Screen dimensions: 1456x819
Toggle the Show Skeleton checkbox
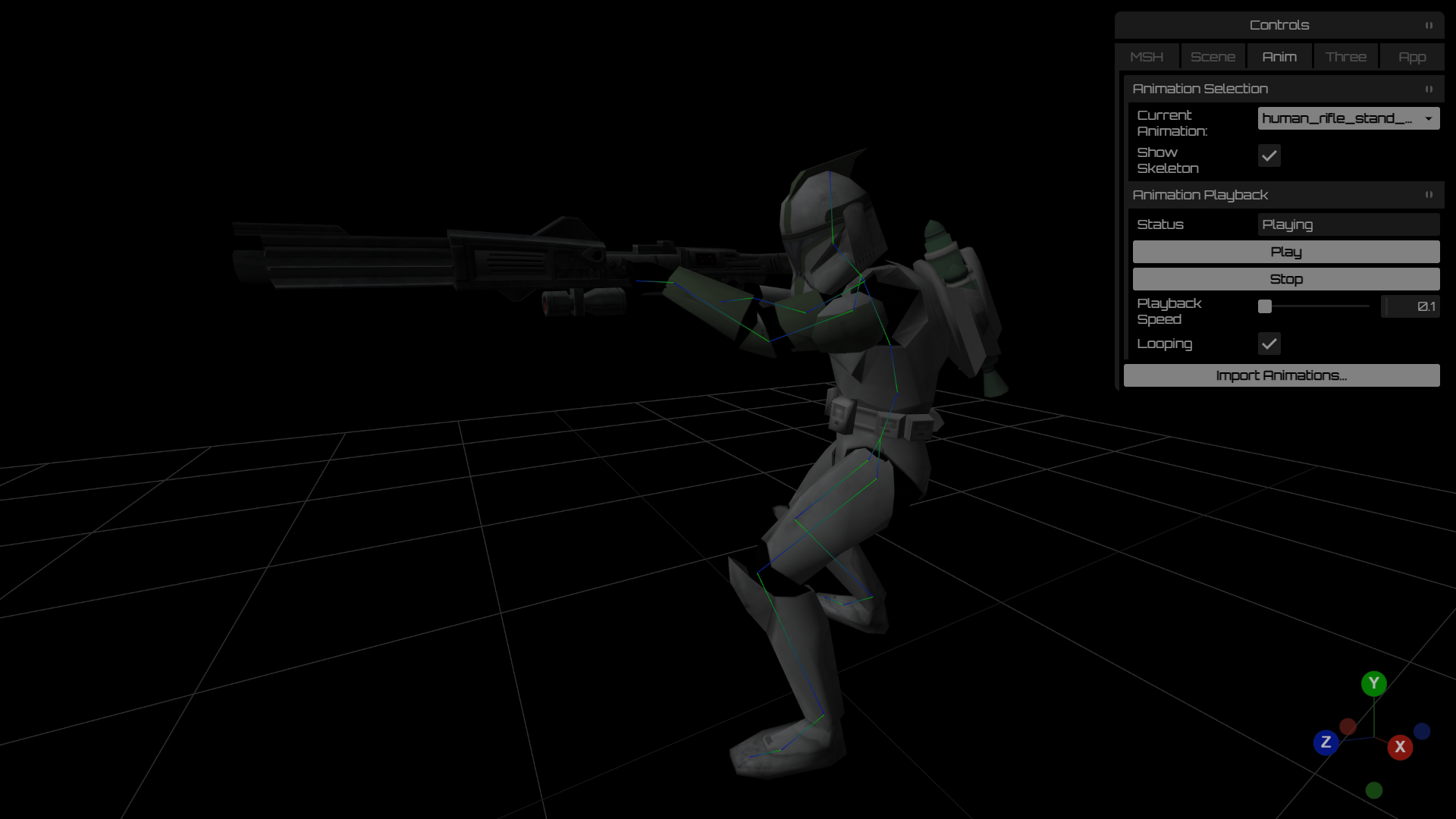point(1269,155)
